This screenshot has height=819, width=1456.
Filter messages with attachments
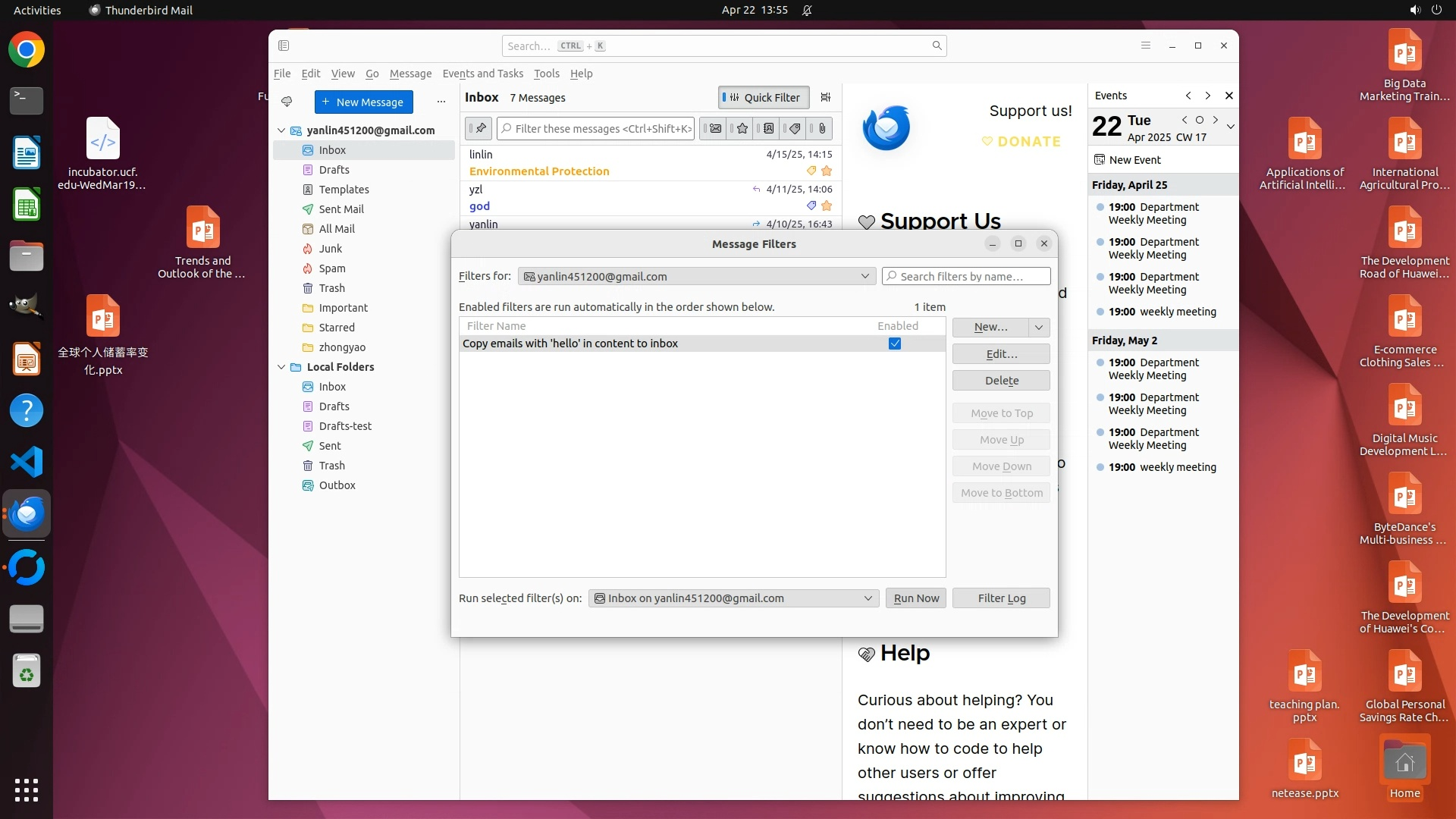coord(822,129)
